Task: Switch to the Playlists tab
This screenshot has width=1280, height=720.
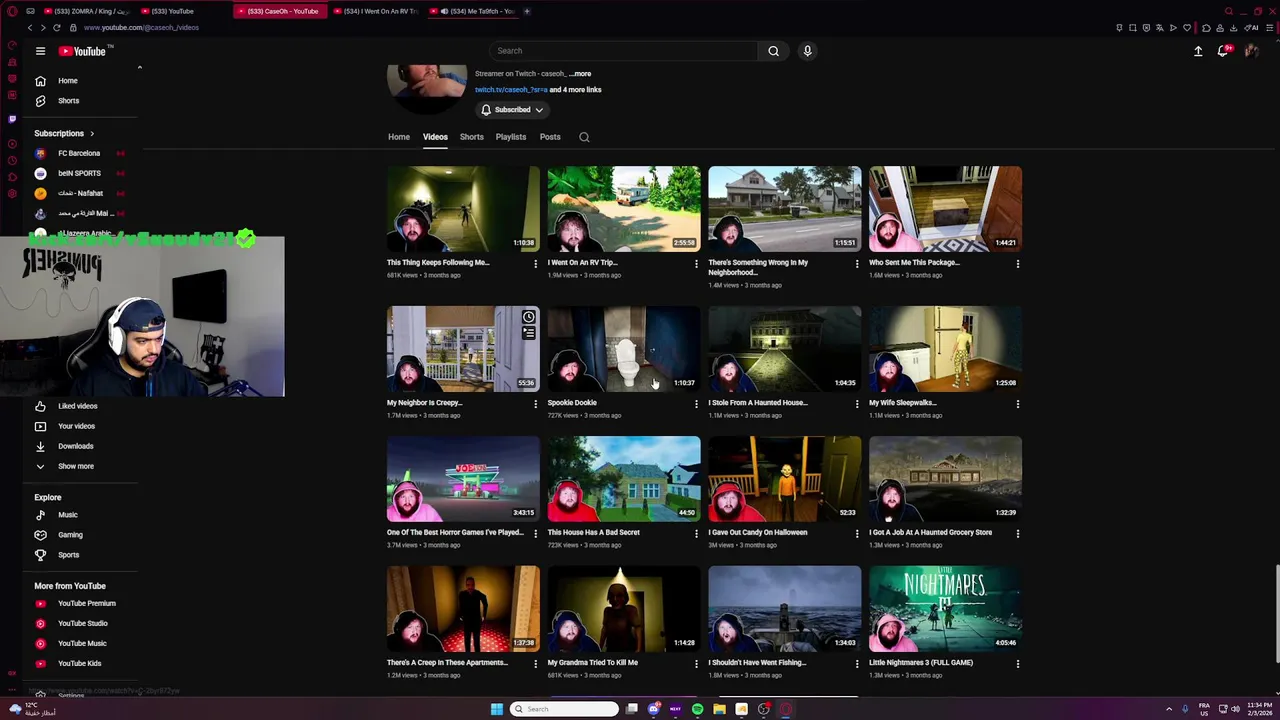Action: coord(510,137)
